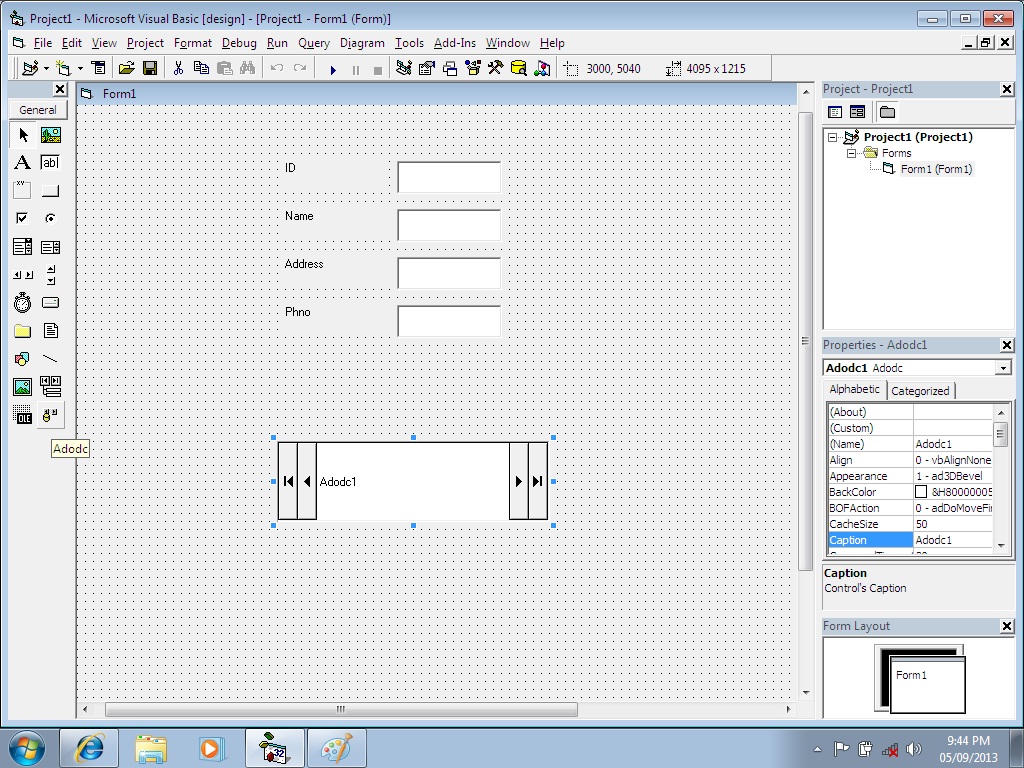Select the ComboBox control tool
Viewport: 1024px width, 768px height.
click(23, 246)
